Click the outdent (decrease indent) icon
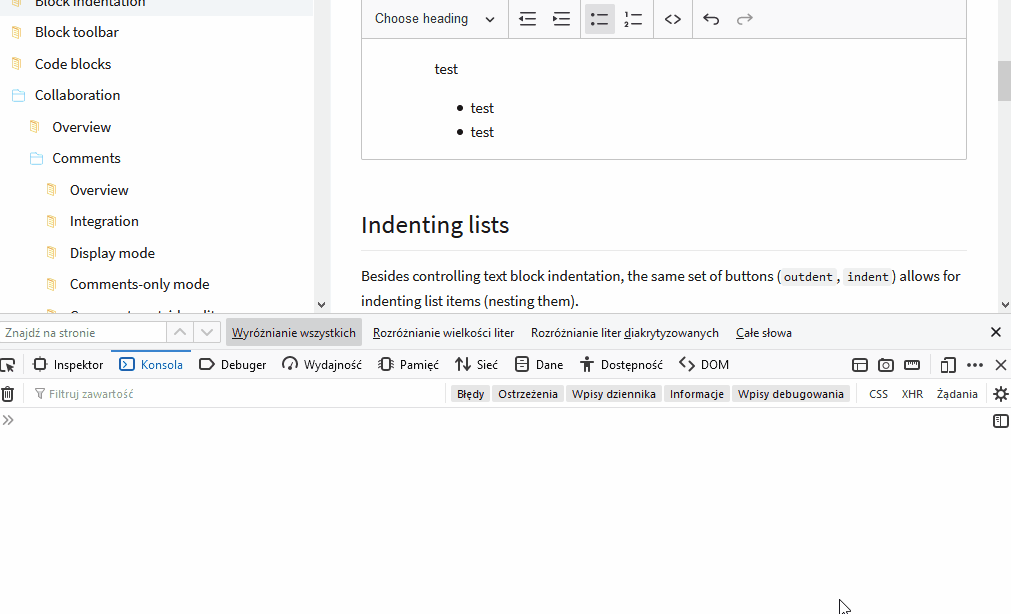The width and height of the screenshot is (1011, 614). point(527,19)
